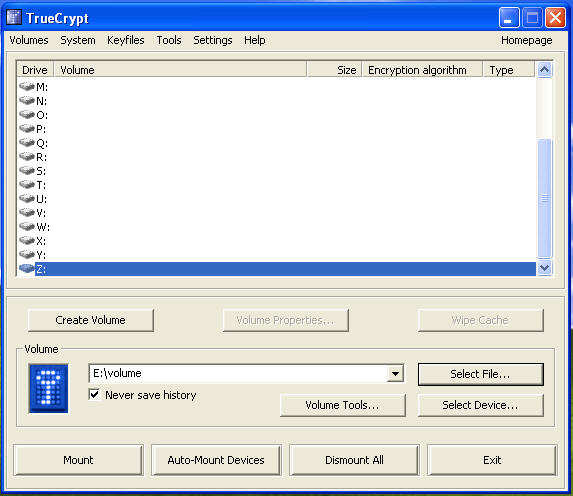This screenshot has width=573, height=496.
Task: Click Auto-Mount Devices button
Action: [x=216, y=460]
